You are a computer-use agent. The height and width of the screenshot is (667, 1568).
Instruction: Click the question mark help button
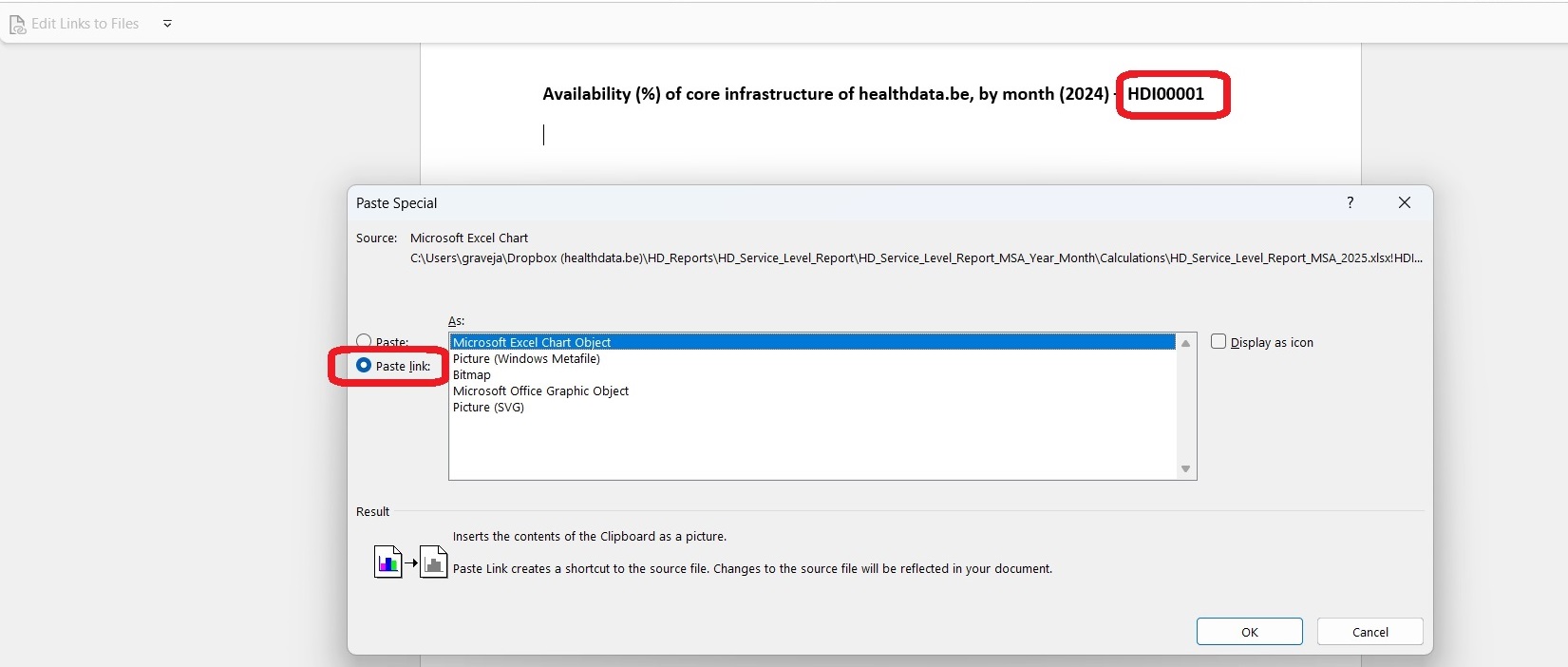pos(1350,202)
